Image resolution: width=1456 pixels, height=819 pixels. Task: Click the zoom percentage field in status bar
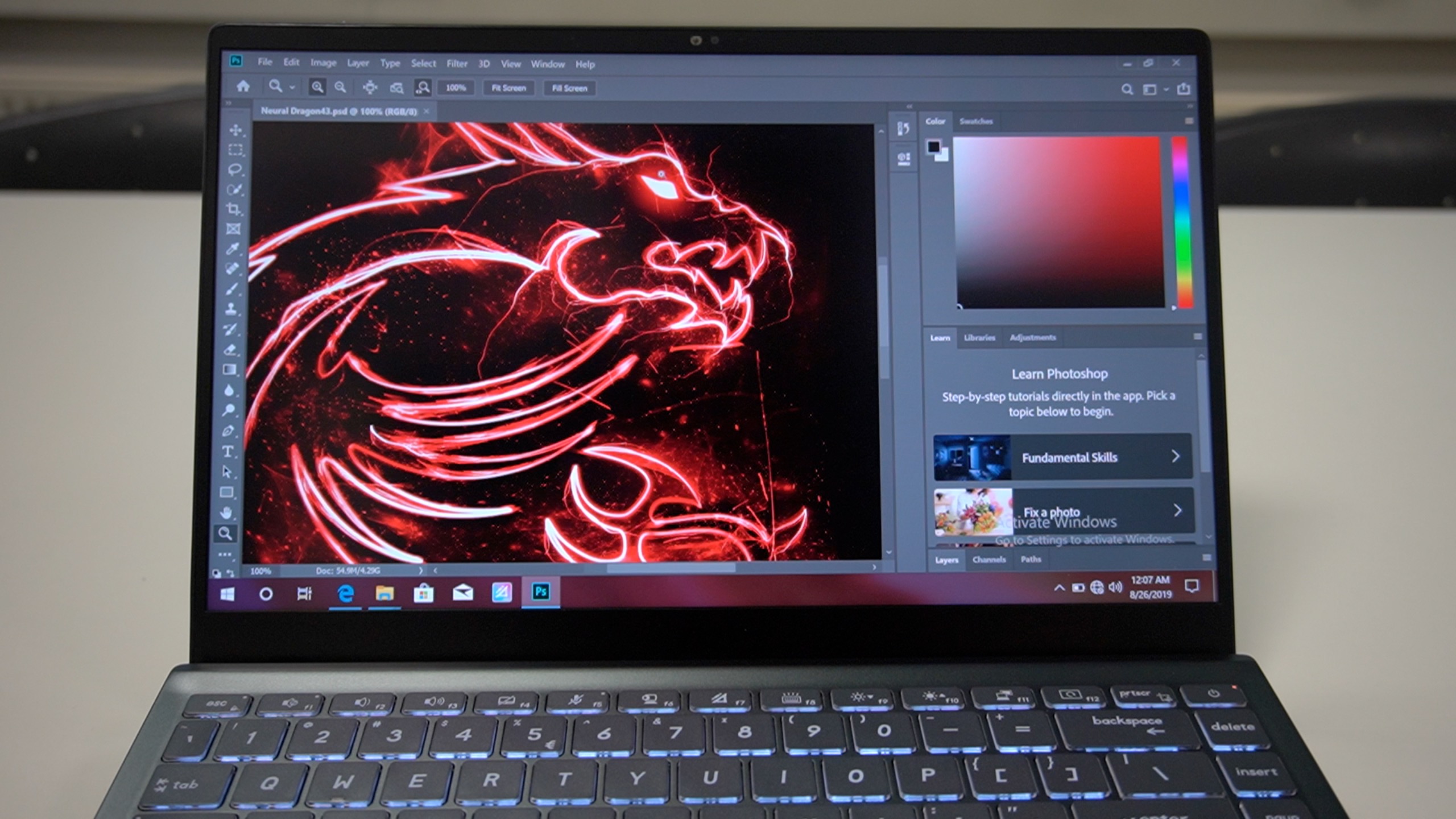pos(260,570)
